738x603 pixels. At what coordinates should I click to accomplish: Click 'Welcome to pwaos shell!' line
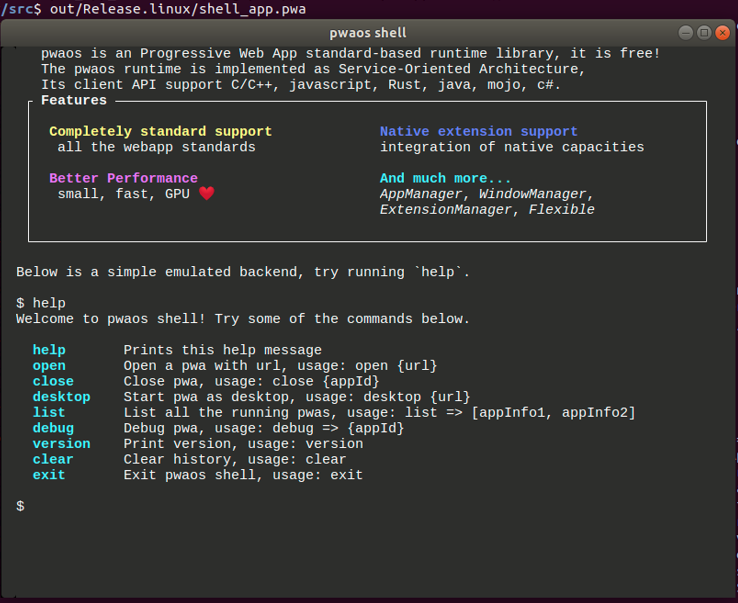243,319
